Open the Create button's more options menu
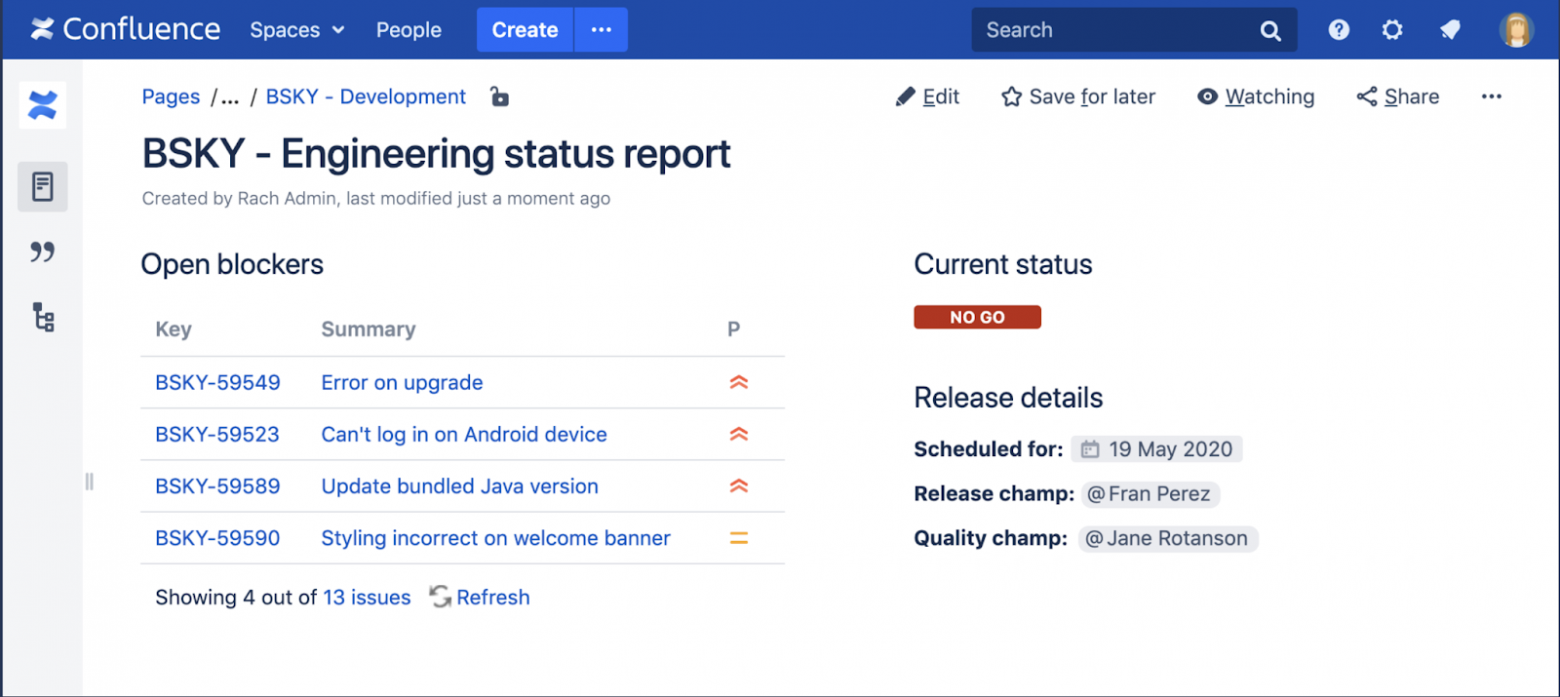The width and height of the screenshot is (1560, 697). pos(600,30)
